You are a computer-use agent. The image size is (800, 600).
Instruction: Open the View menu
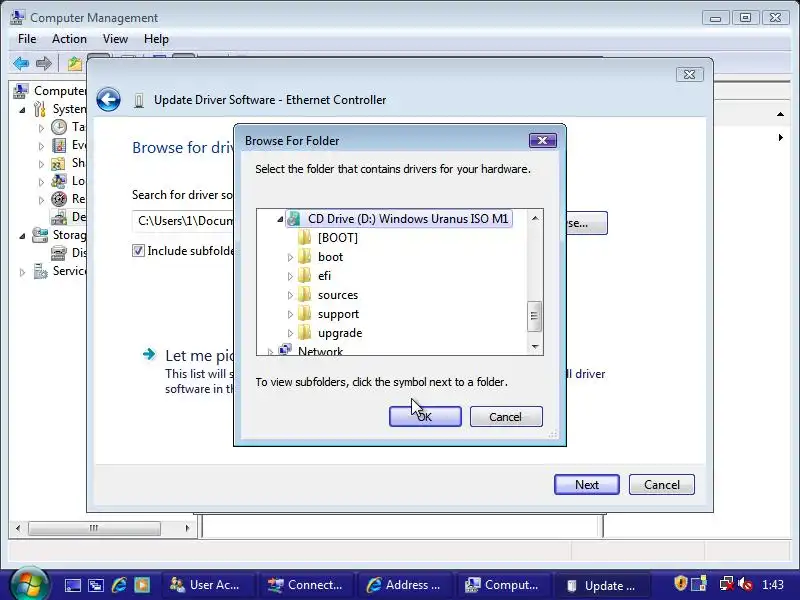(x=115, y=39)
